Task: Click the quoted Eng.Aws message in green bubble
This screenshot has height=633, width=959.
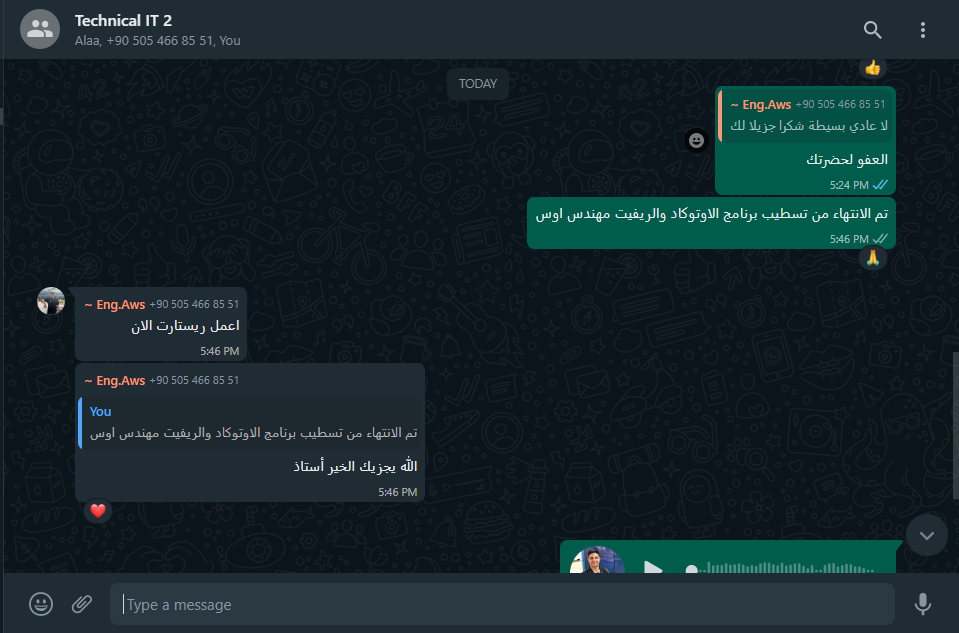Action: click(805, 116)
